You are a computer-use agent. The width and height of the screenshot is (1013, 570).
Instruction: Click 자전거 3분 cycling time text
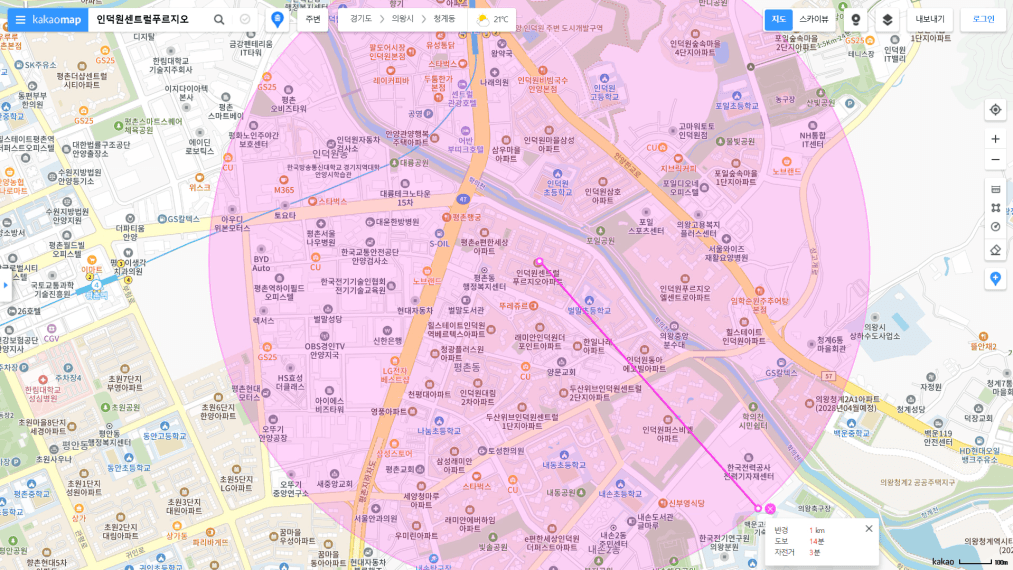pos(797,552)
